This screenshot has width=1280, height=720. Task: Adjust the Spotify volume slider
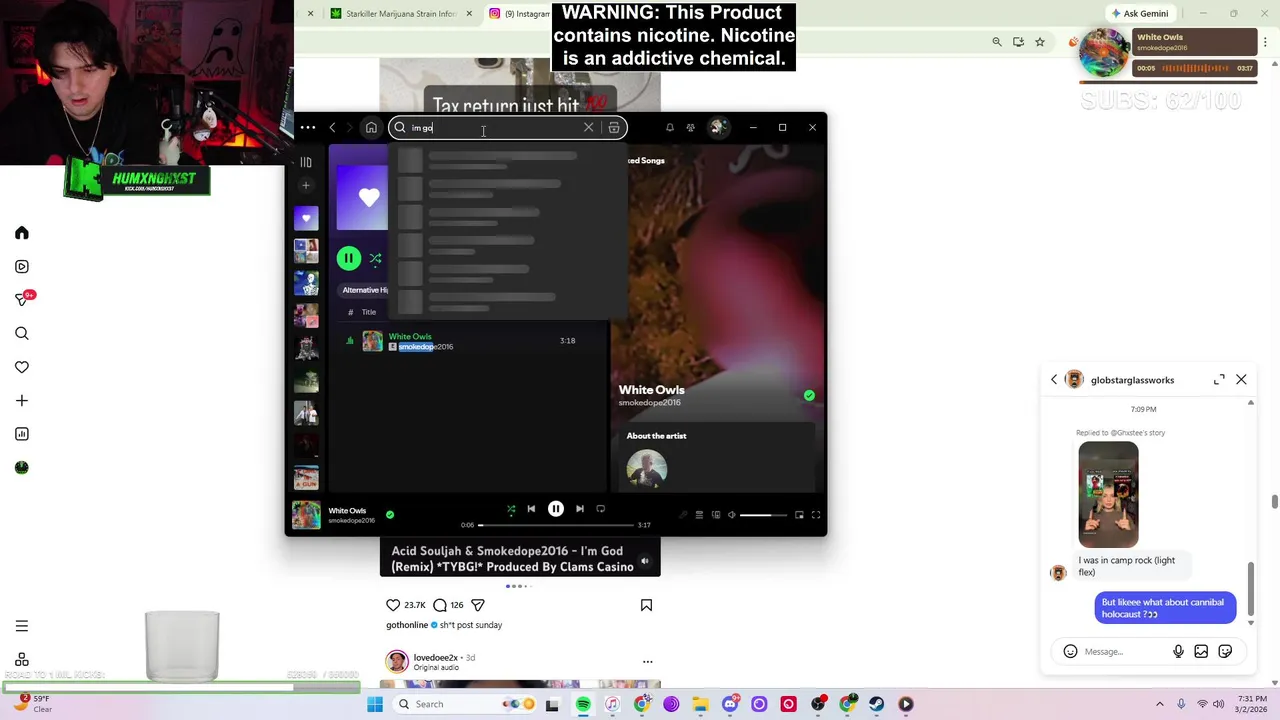click(x=762, y=515)
